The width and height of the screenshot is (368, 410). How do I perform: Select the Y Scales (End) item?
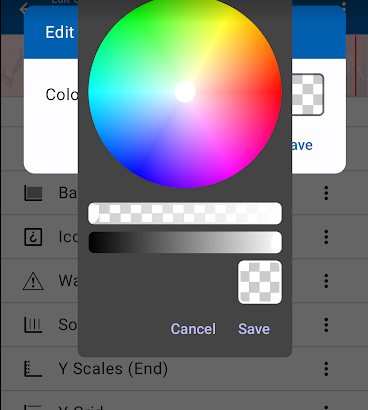(184, 369)
